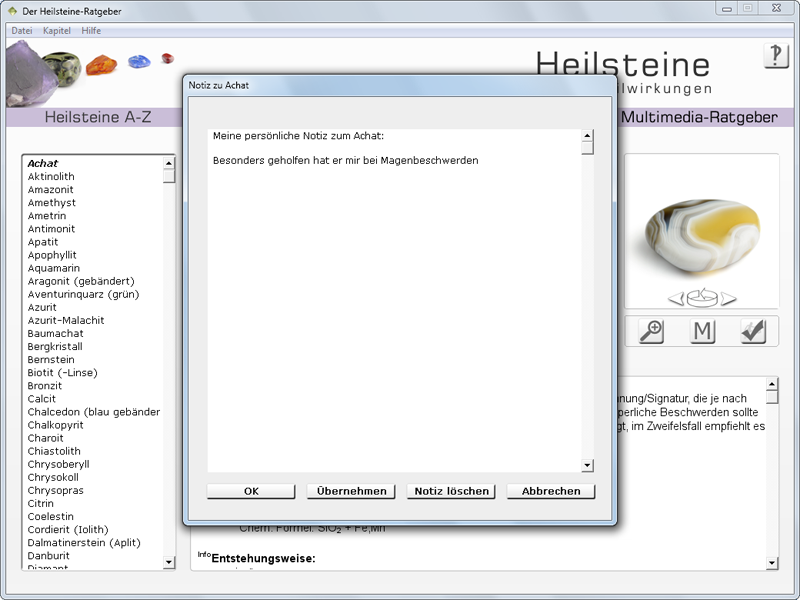Rotate stone image with left arrow
This screenshot has width=800, height=600.
[676, 298]
